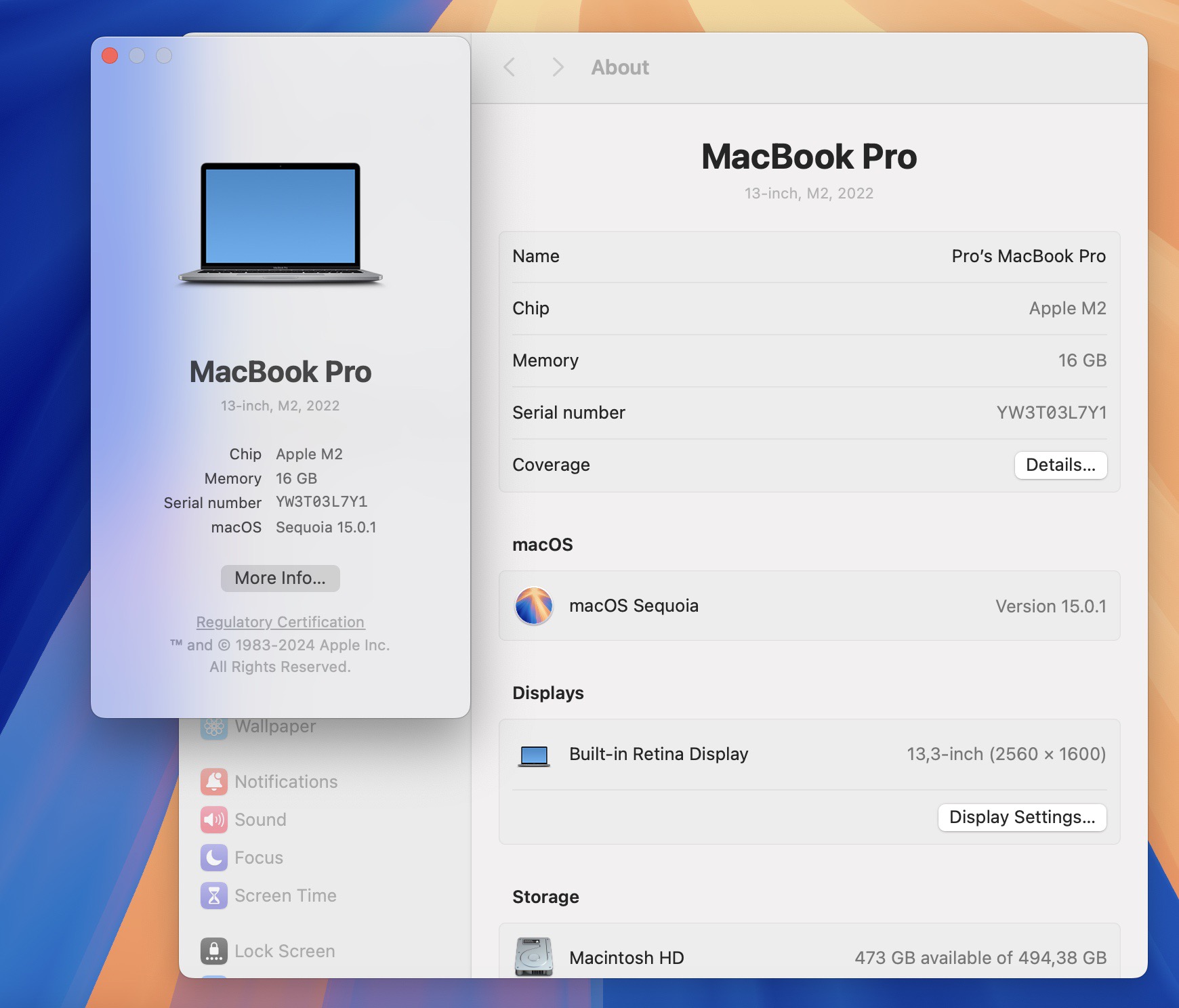Open the Notifications bell icon in sidebar
The image size is (1179, 1008).
(214, 782)
